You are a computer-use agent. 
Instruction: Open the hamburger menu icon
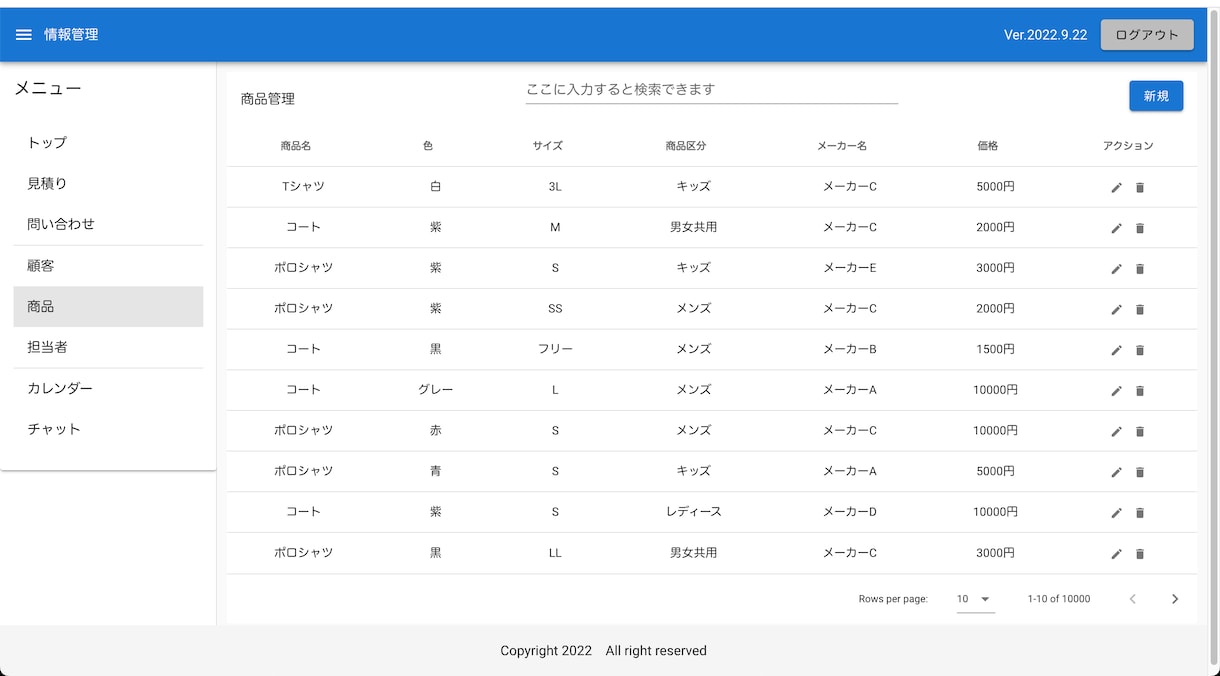pos(24,34)
